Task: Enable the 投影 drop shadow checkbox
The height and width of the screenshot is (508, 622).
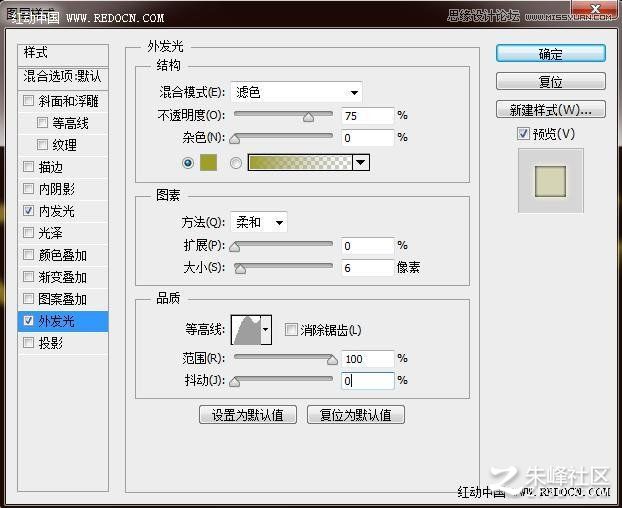Action: 29,342
